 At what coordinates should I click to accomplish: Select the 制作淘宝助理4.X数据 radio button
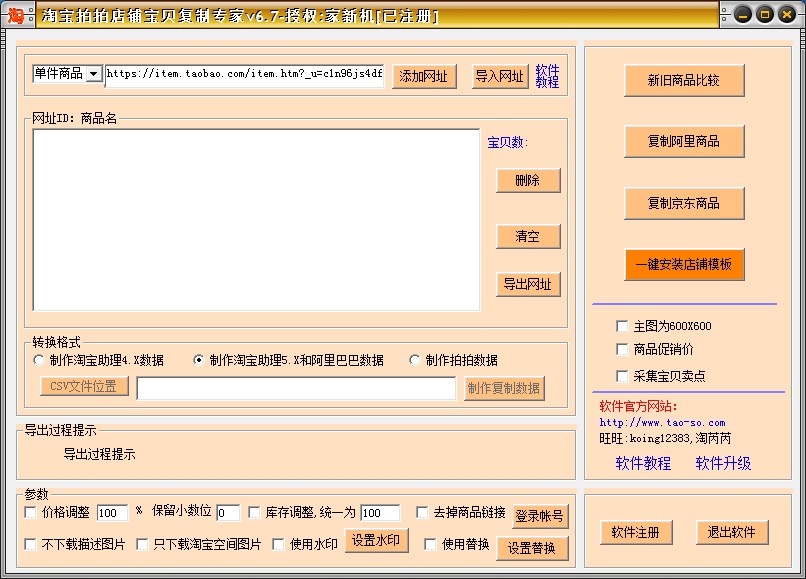(x=37, y=361)
